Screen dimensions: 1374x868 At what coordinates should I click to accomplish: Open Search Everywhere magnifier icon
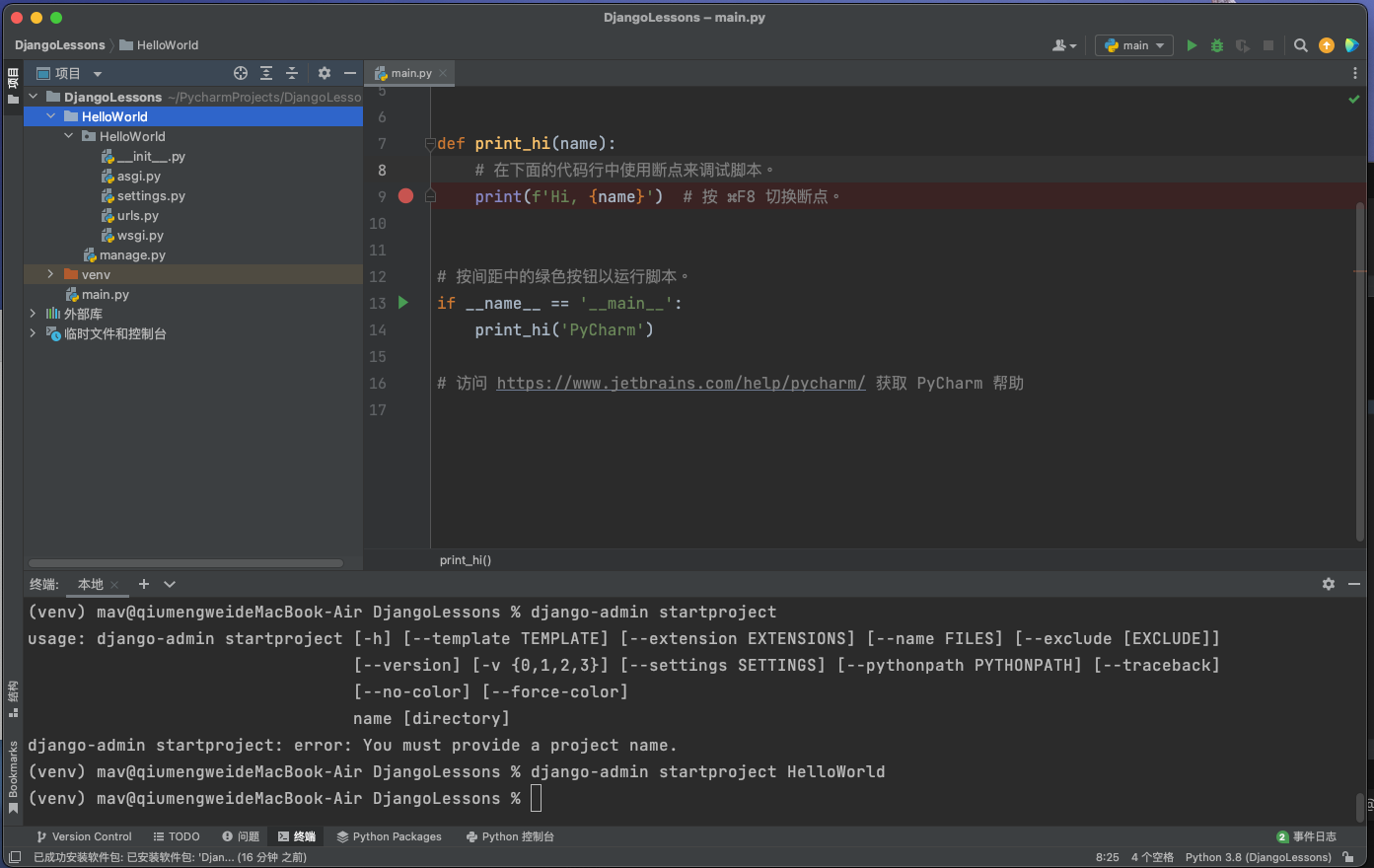[x=1301, y=45]
